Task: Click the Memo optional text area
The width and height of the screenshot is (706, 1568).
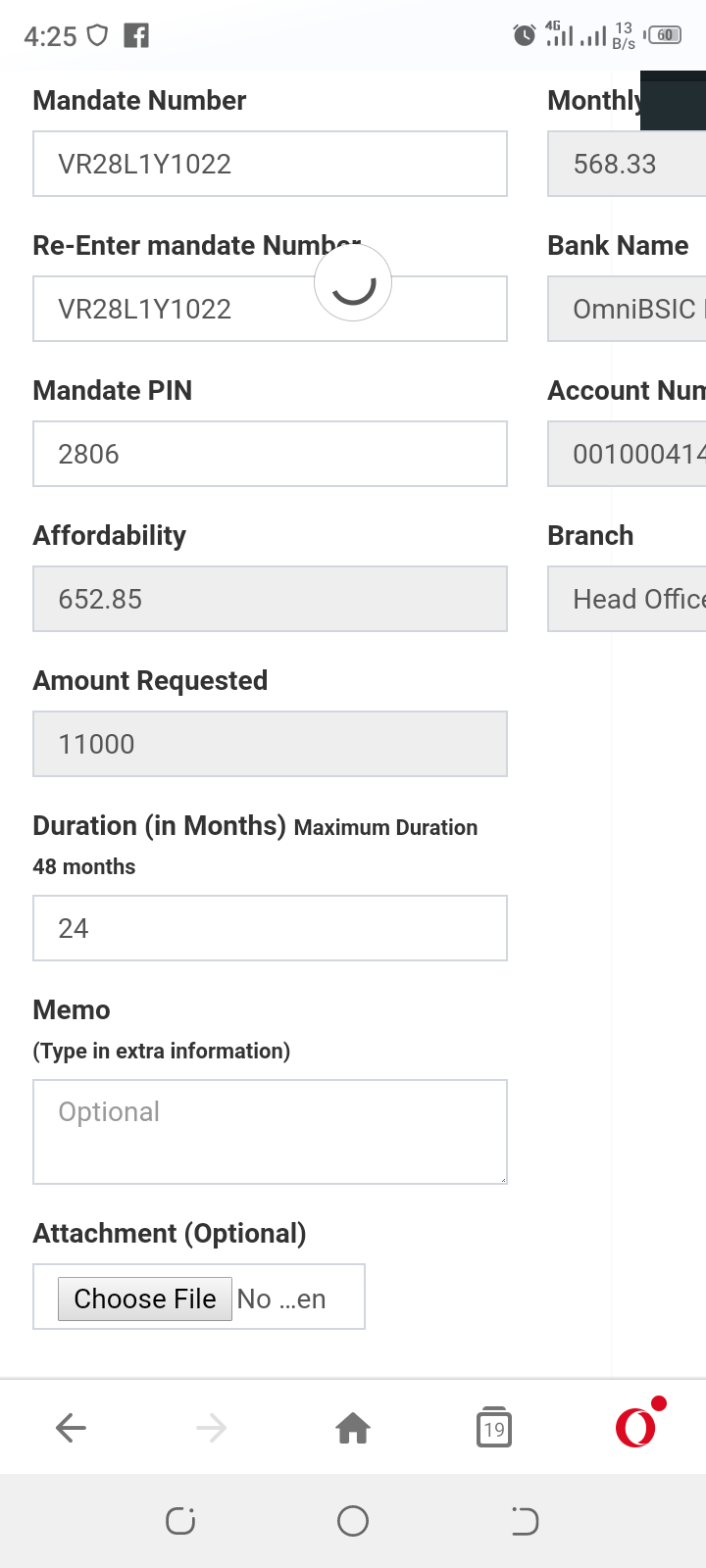Action: [270, 1132]
